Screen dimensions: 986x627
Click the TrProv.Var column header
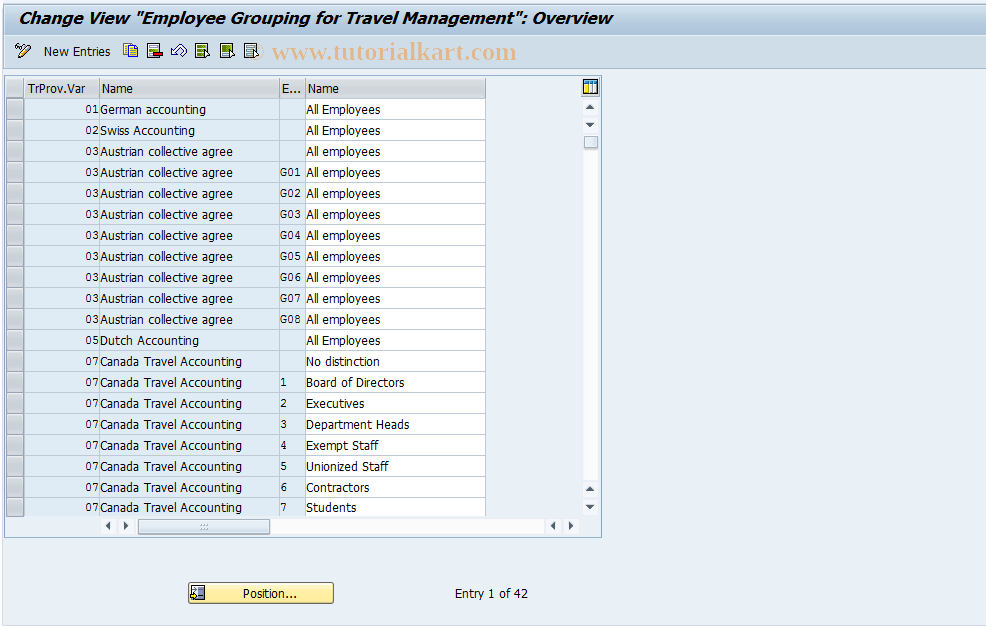[x=62, y=89]
